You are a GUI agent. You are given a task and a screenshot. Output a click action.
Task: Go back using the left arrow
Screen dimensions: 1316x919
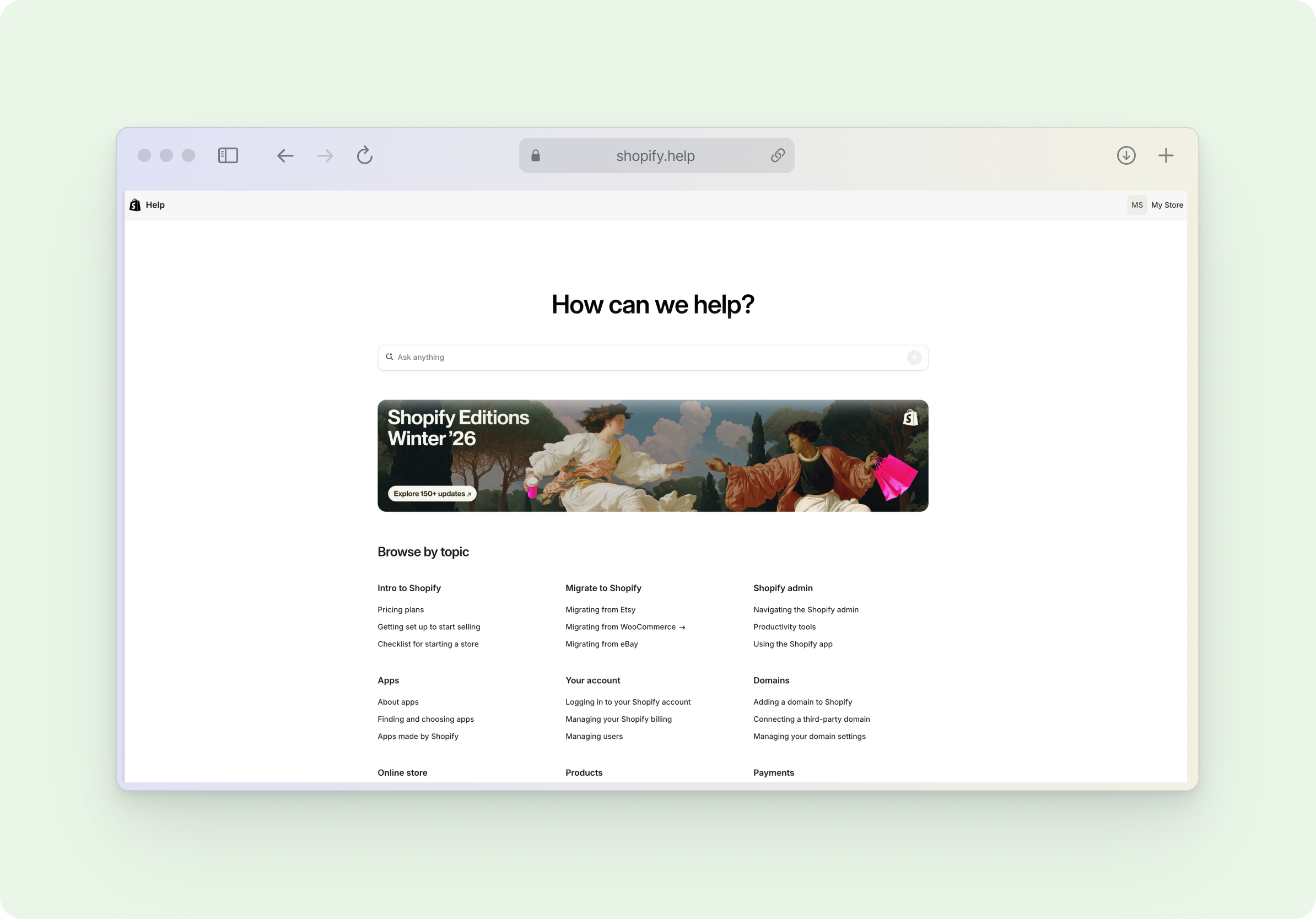point(285,155)
